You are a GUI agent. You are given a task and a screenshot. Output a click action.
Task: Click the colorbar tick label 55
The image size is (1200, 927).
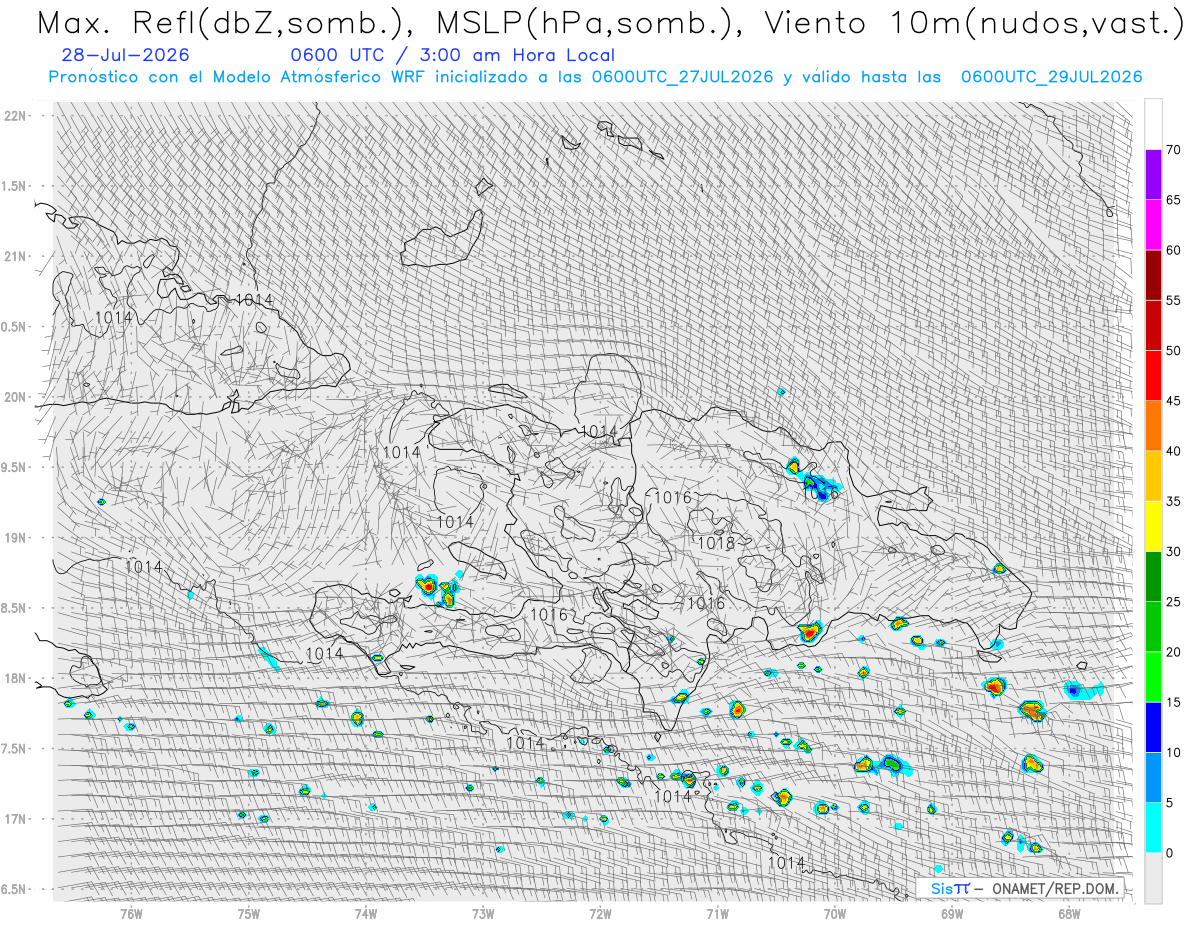(x=1173, y=301)
